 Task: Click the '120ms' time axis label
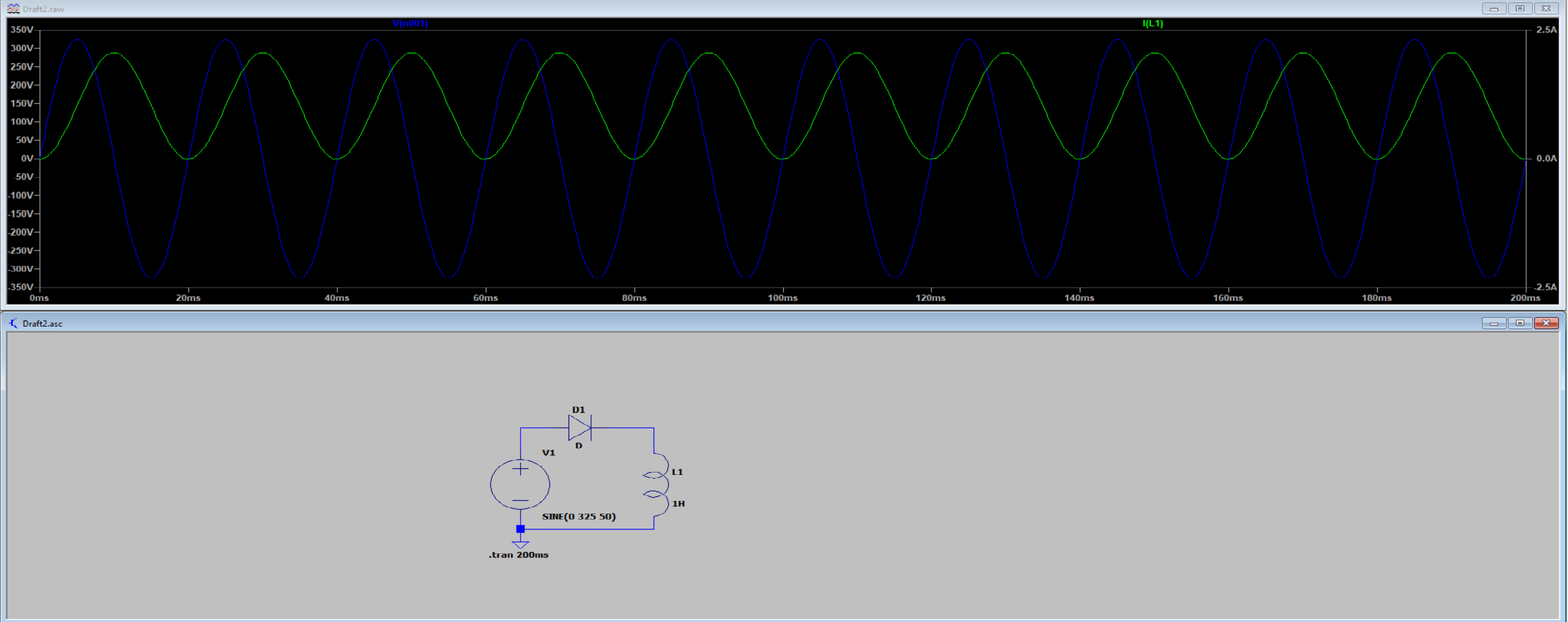click(931, 298)
